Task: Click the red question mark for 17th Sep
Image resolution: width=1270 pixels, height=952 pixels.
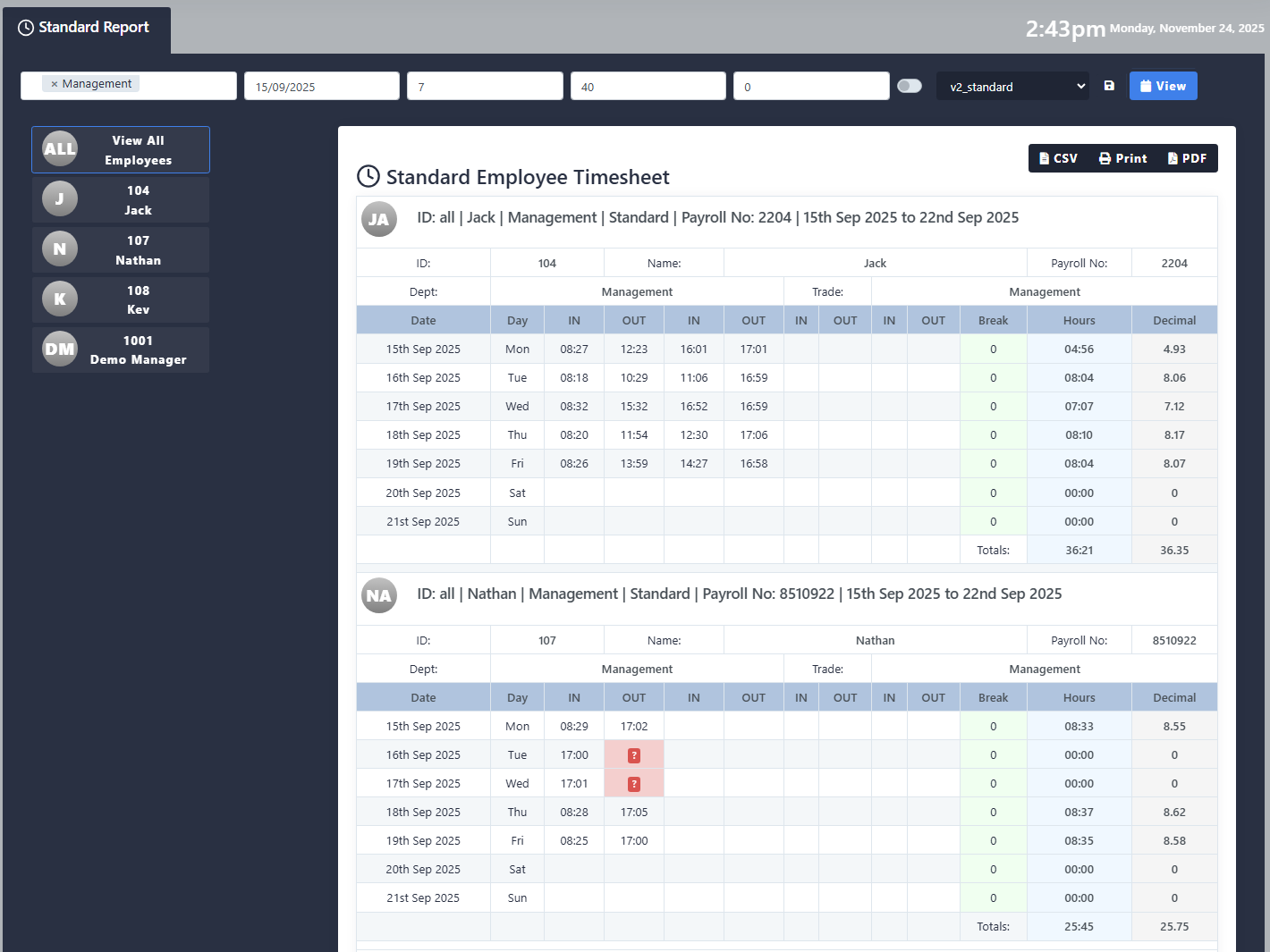Action: [634, 784]
